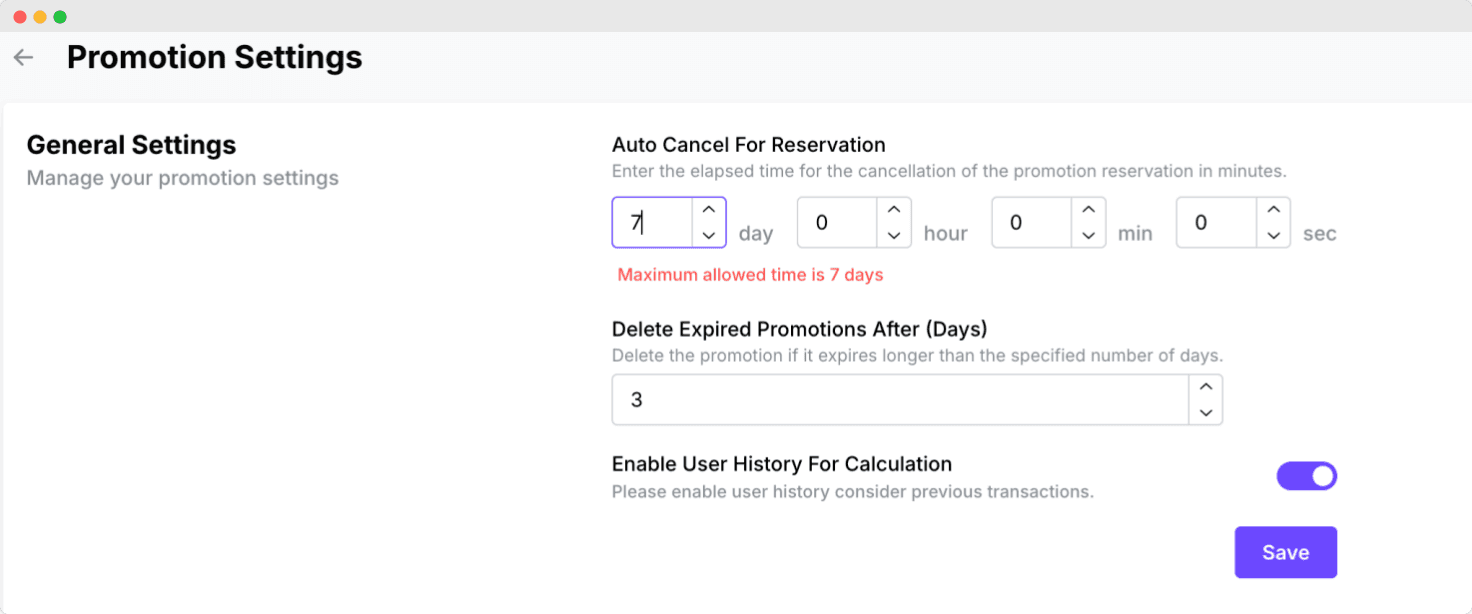The width and height of the screenshot is (1472, 614).
Task: Click the sec input field
Action: [1217, 222]
